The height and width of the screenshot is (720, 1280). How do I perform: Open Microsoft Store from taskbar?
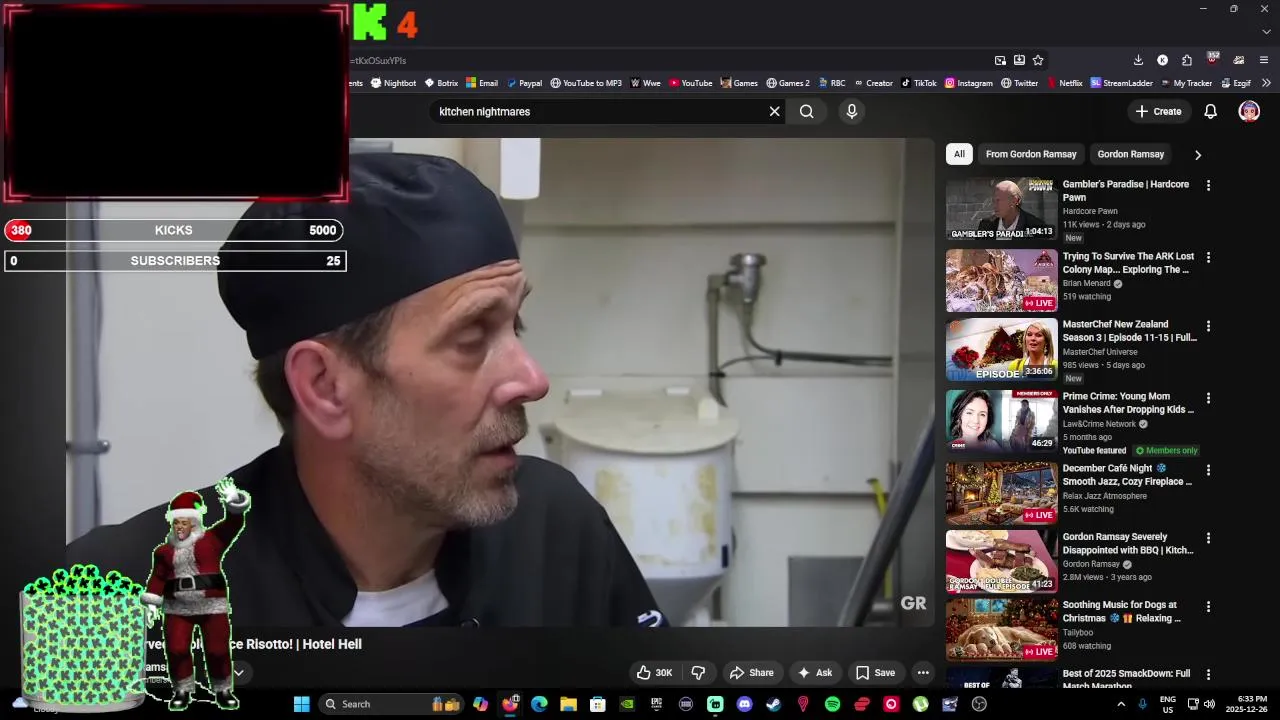598,704
